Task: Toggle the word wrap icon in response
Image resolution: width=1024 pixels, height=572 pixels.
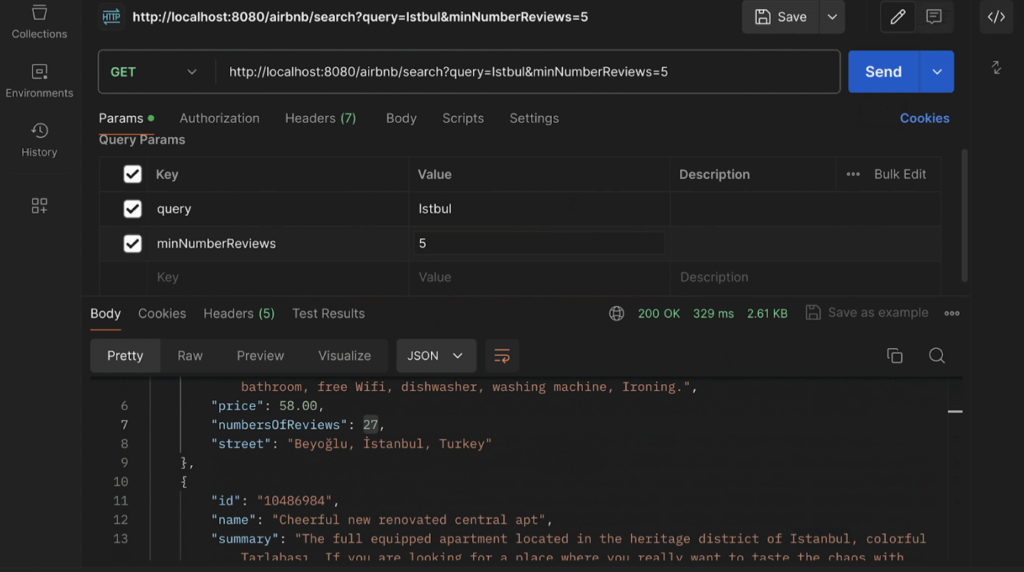Action: [502, 356]
